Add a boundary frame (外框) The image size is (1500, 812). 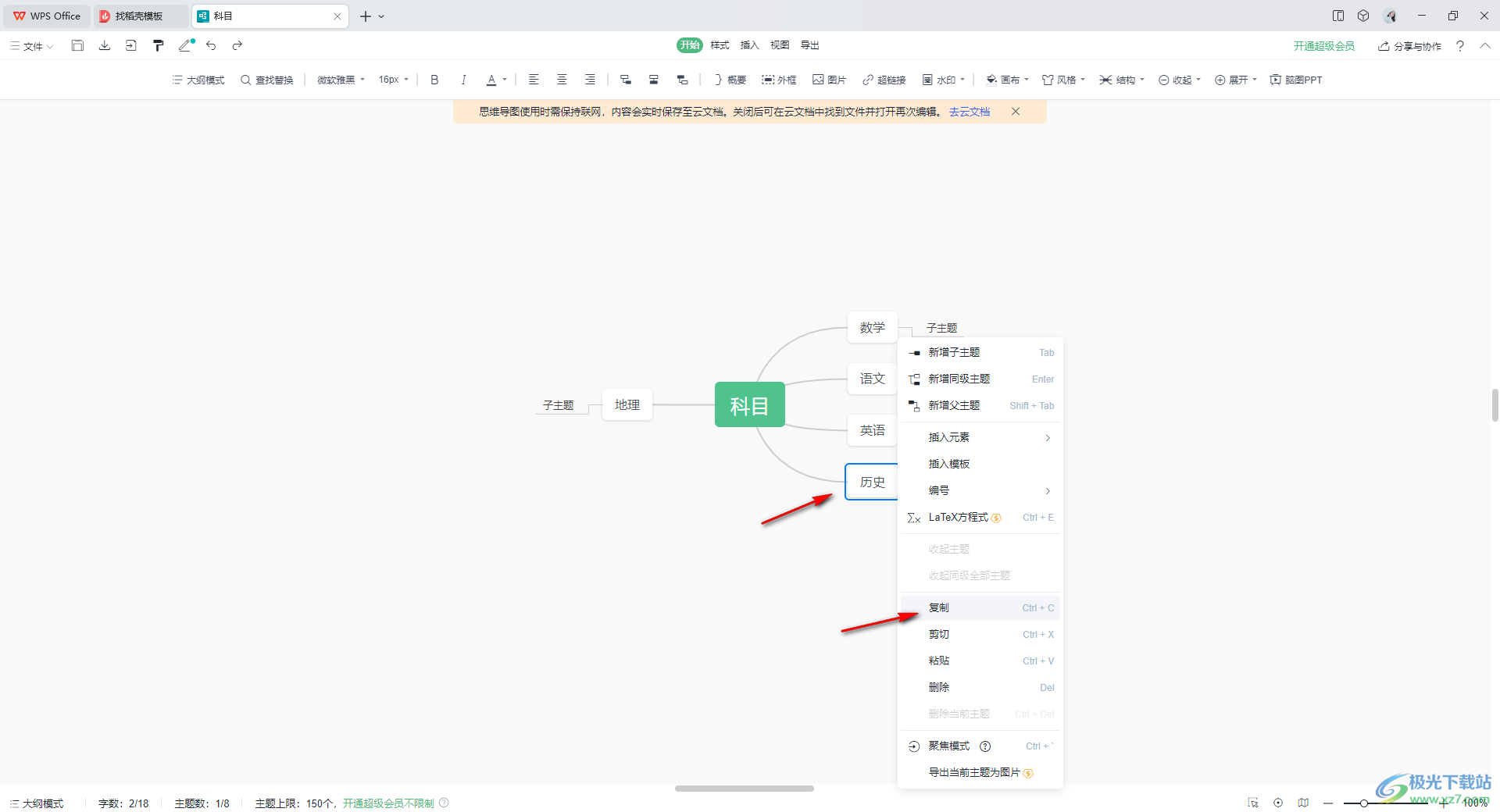click(779, 80)
